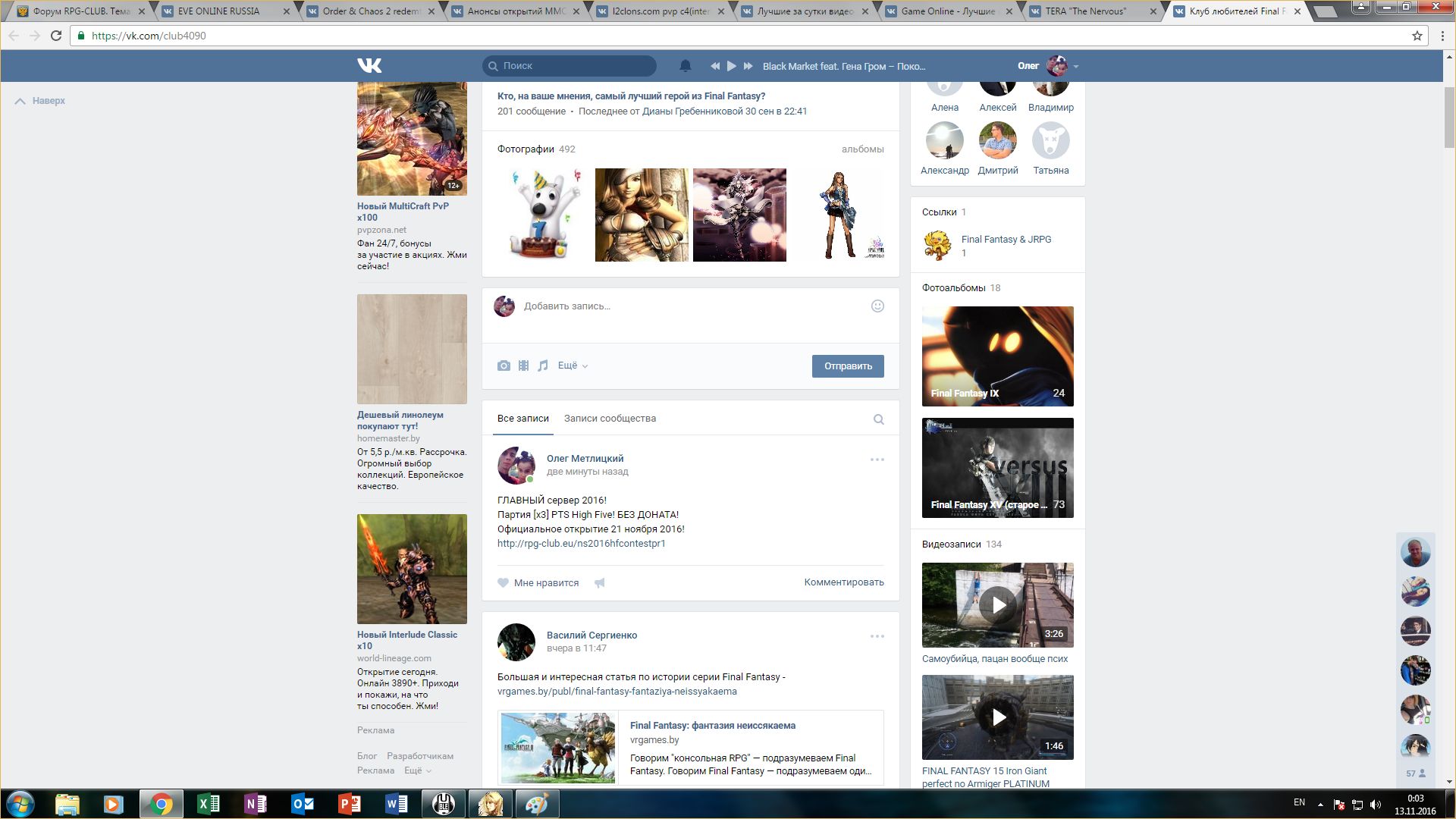Switch to the Форум RPG-CLUB browser tab

(80, 11)
